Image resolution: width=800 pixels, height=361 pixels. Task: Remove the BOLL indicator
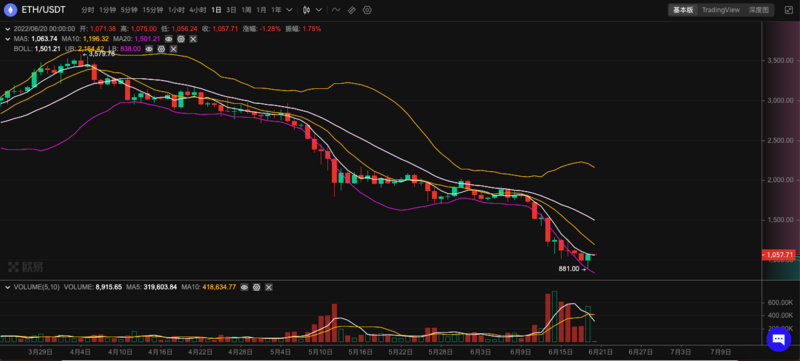tap(173, 49)
